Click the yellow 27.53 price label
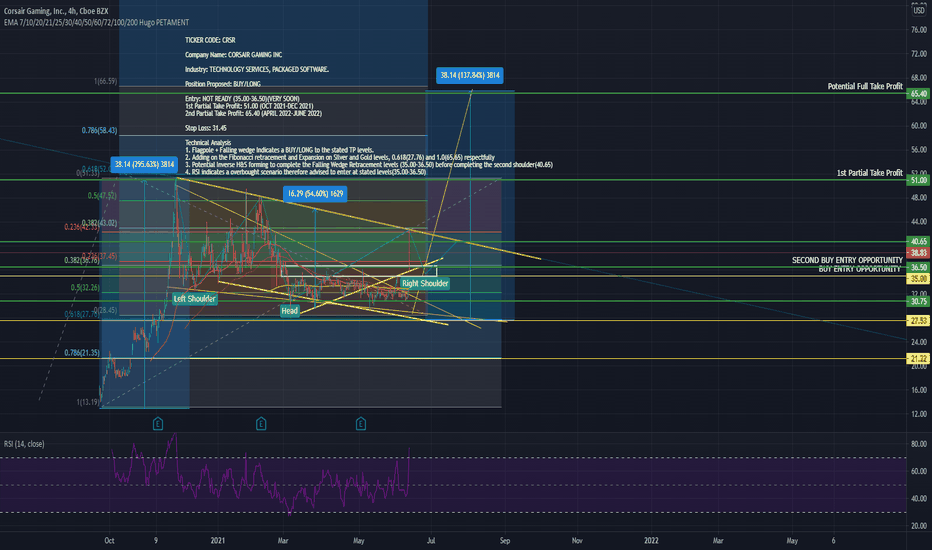 pyautogui.click(x=918, y=320)
